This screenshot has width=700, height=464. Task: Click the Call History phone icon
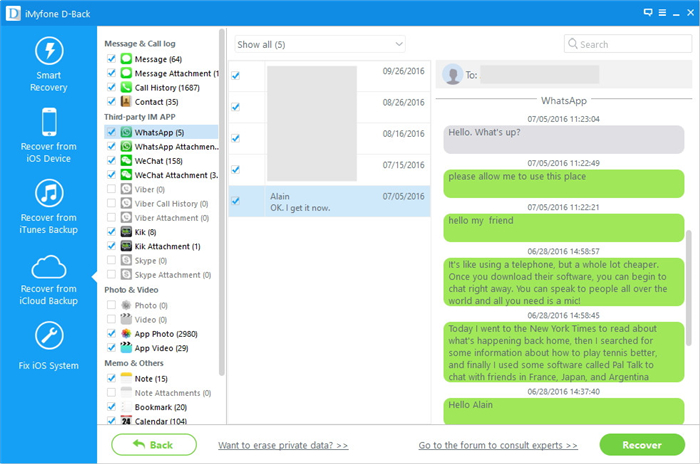[126, 88]
